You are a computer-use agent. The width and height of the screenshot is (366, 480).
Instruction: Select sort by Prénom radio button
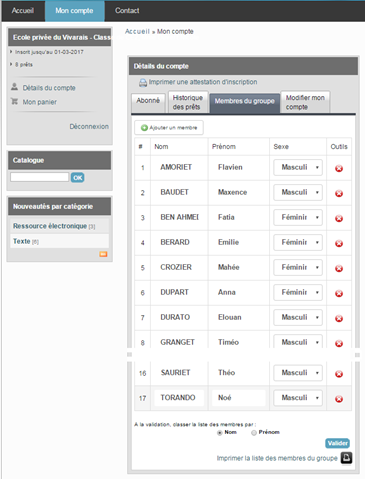(254, 433)
